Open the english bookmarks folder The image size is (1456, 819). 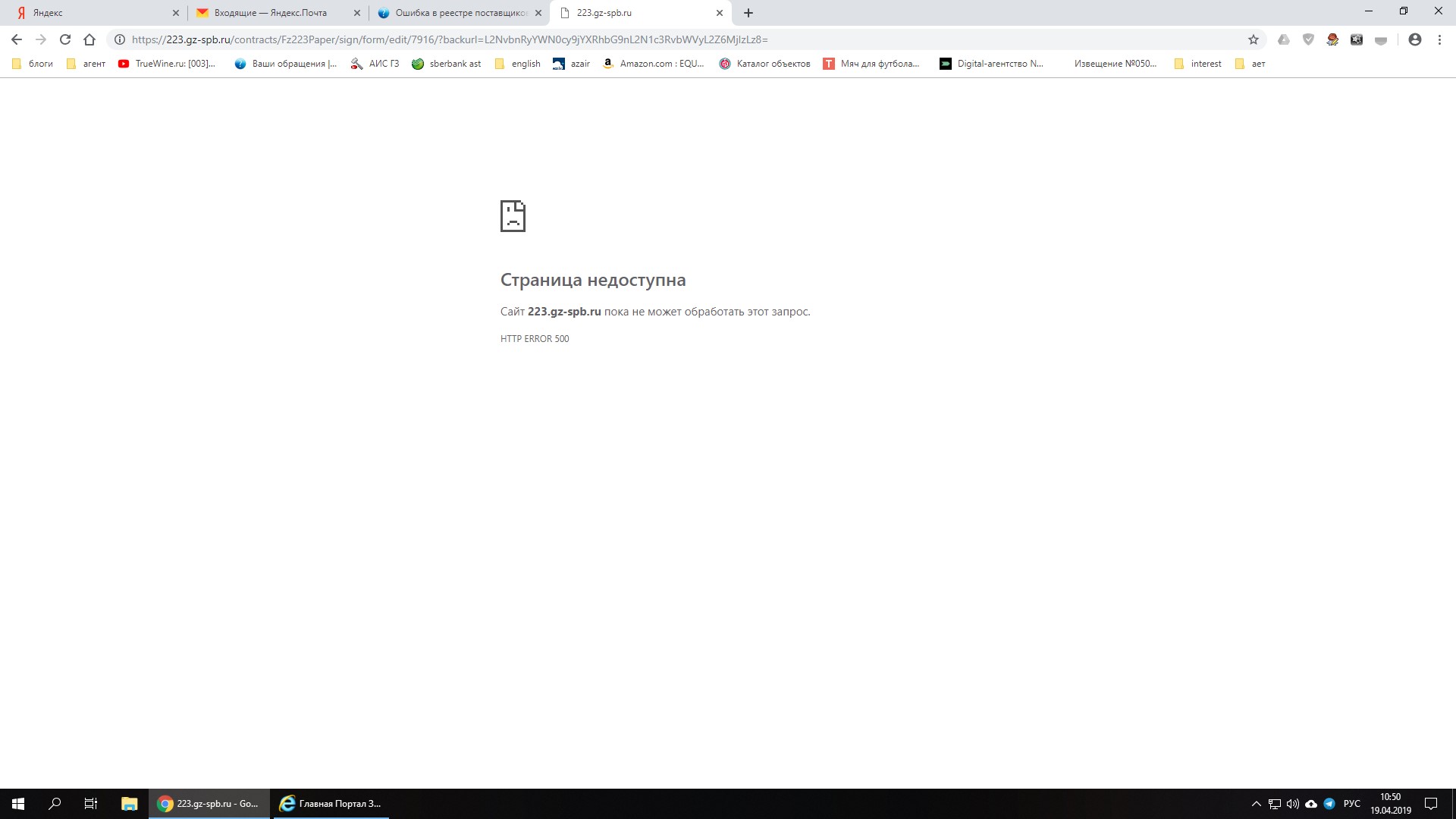tap(518, 64)
